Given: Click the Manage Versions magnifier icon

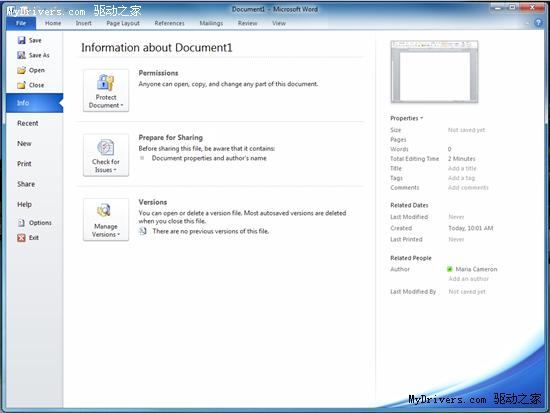Looking at the screenshot, I should tap(104, 211).
